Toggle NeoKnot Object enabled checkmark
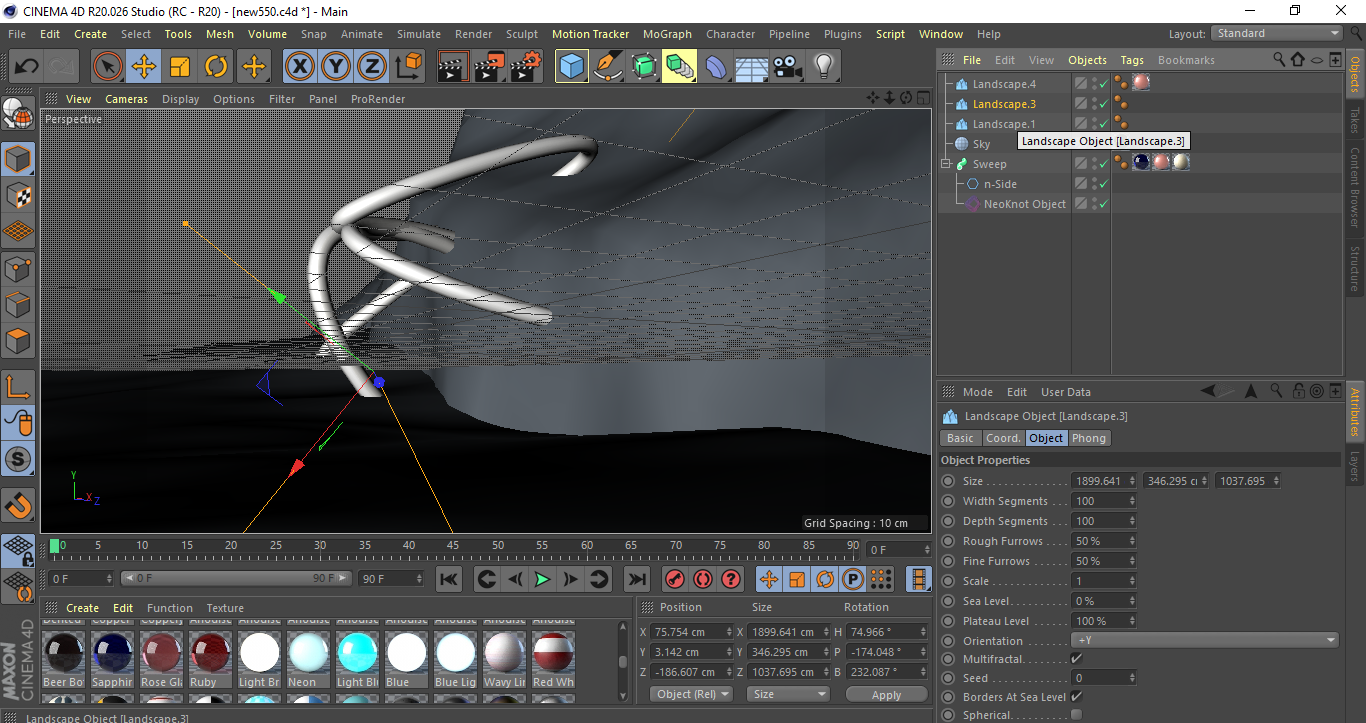Screen dimensions: 1366x723 pyautogui.click(x=1103, y=204)
